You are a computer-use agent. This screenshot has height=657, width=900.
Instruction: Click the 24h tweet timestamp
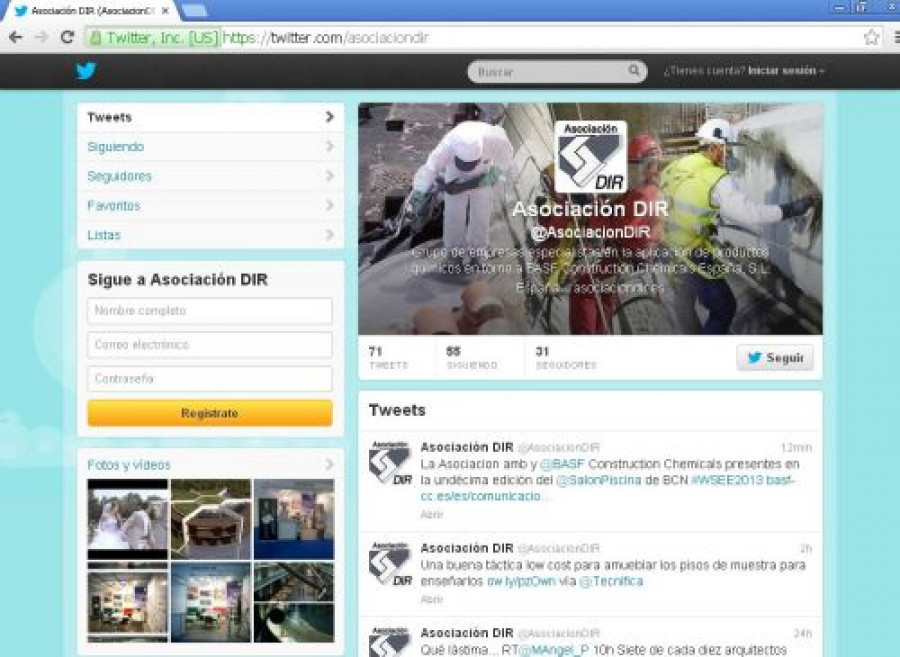pos(802,633)
